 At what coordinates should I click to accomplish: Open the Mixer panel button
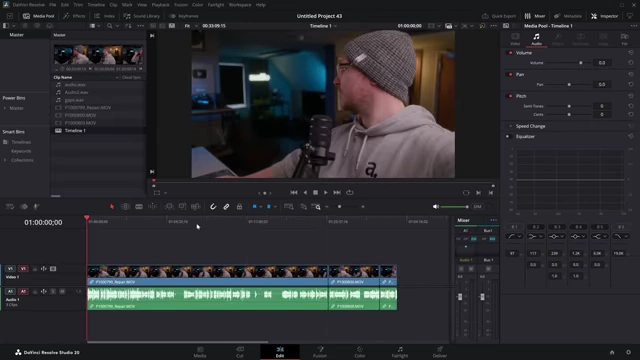[x=535, y=16]
